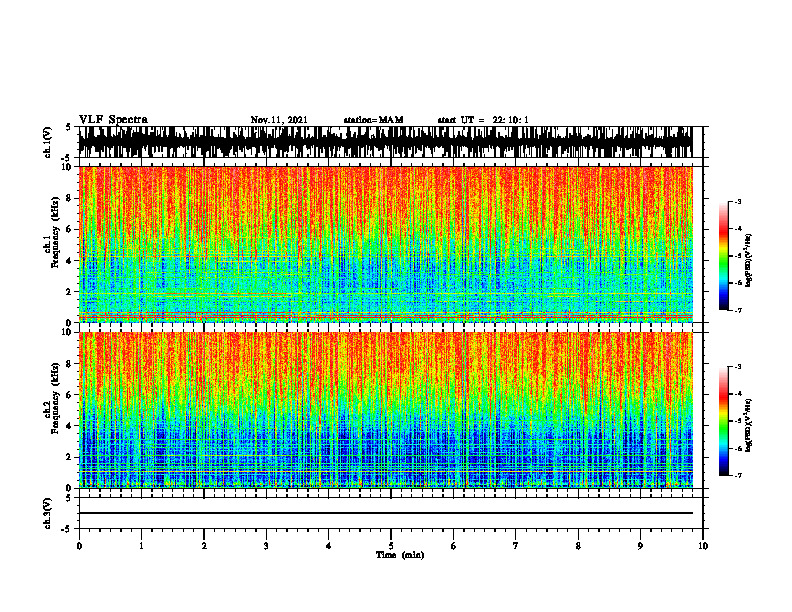Image resolution: width=792 pixels, height=612 pixels.
Task: Click inside the ch.2 spectrogram panel
Action: (x=386, y=410)
